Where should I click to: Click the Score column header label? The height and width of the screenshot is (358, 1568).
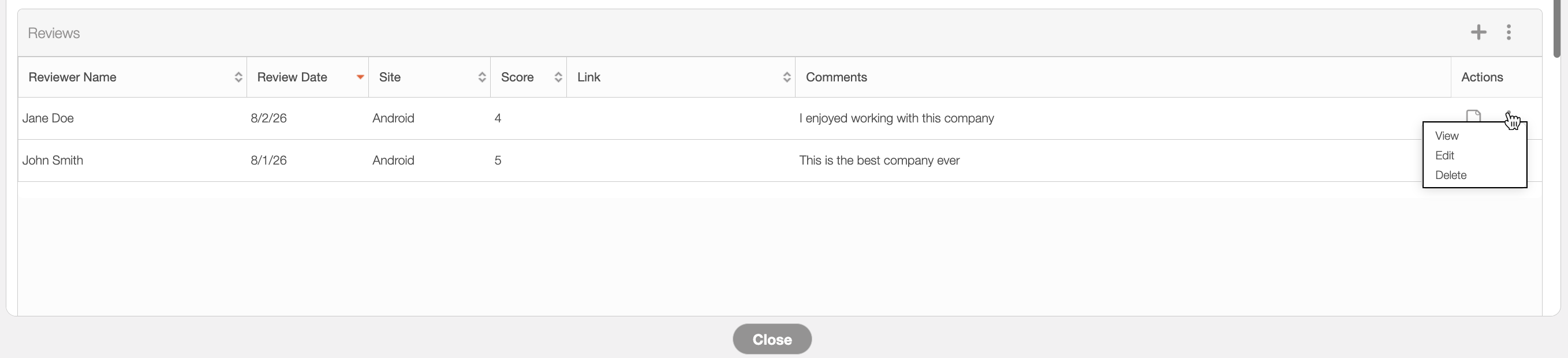coord(517,77)
